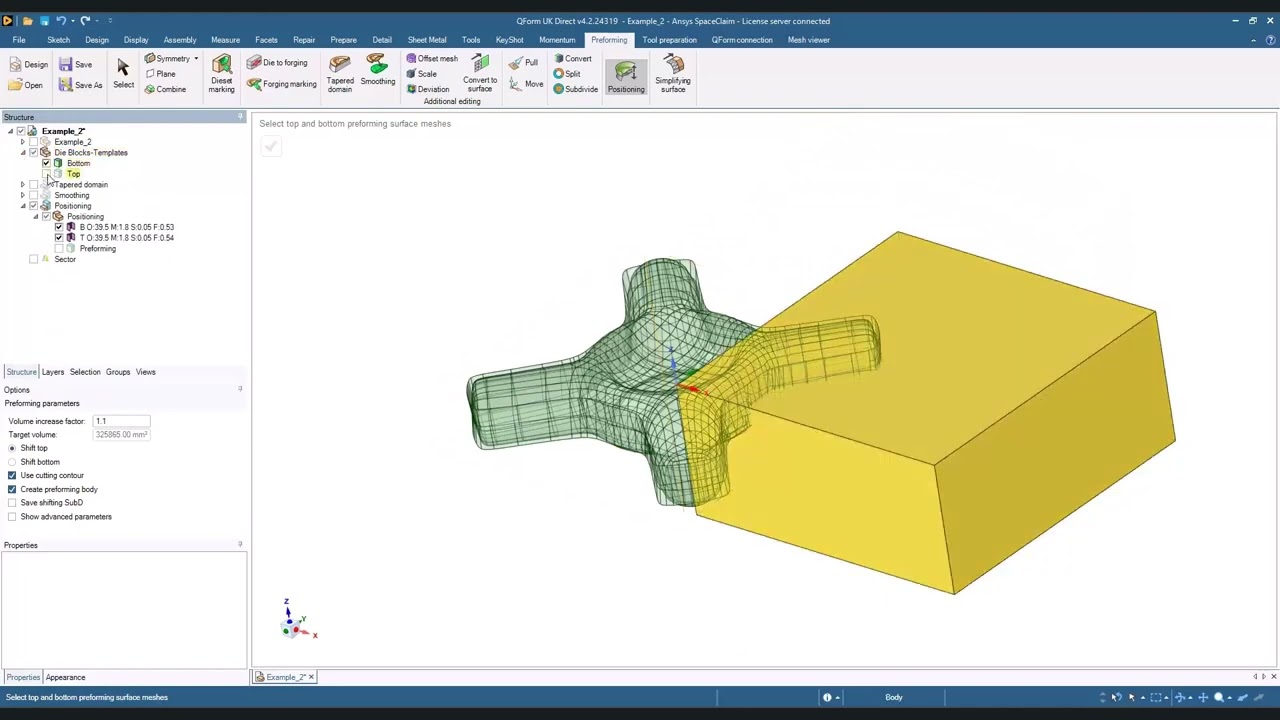Select the Pull tool
This screenshot has width=1280, height=720.
pyautogui.click(x=523, y=63)
